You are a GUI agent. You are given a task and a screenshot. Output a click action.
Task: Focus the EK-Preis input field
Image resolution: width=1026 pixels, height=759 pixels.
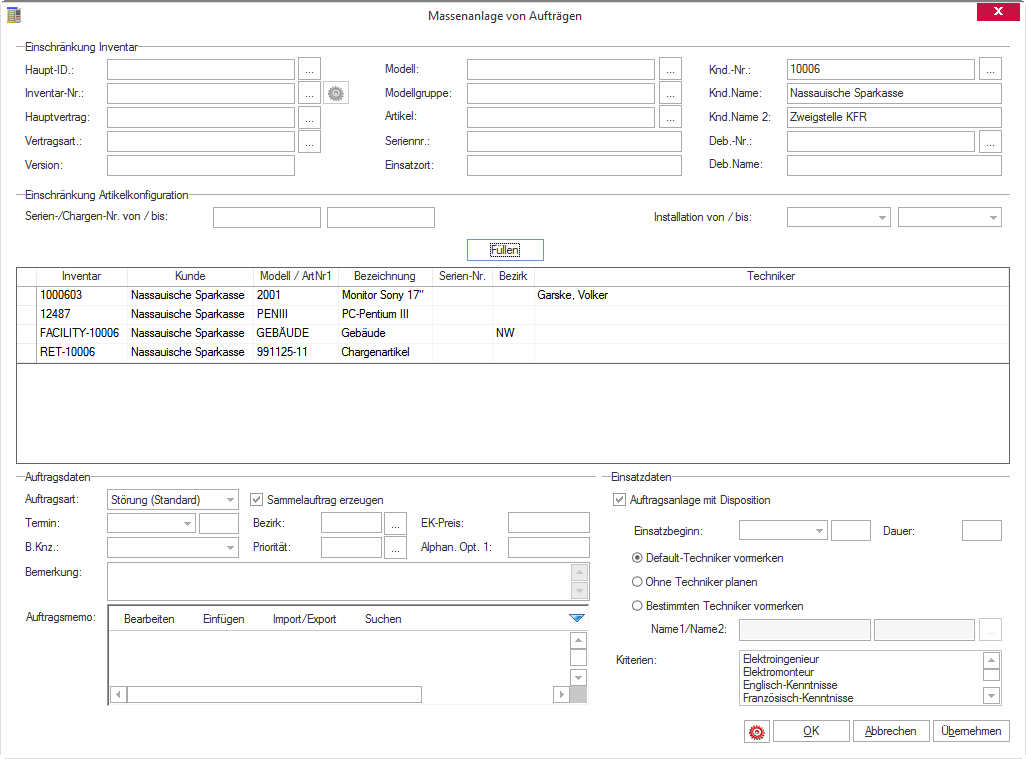(x=548, y=523)
